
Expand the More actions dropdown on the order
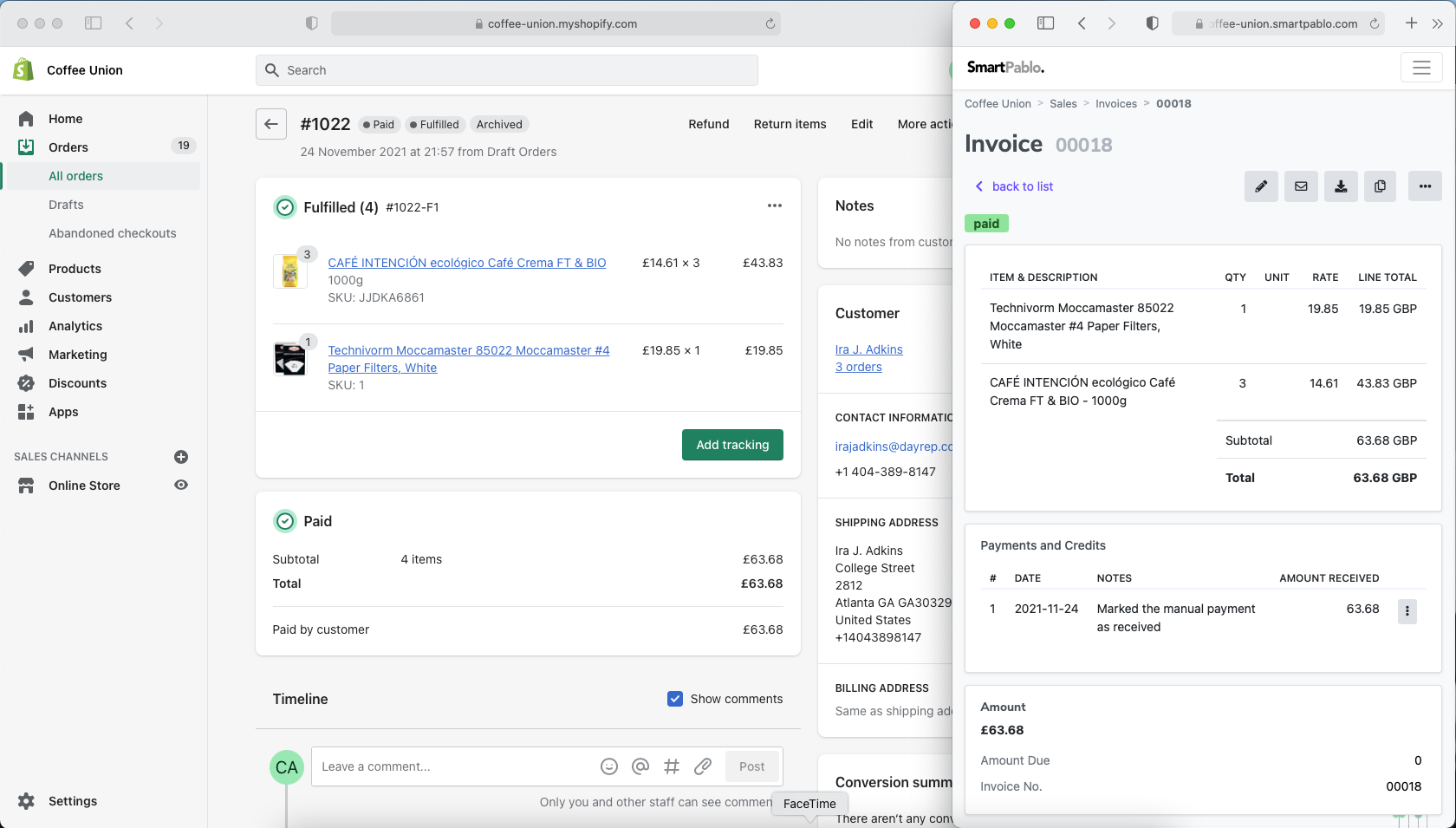(925, 124)
